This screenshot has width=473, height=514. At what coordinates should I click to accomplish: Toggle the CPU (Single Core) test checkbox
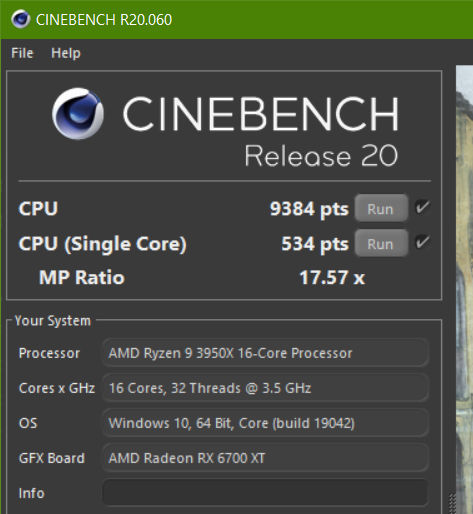[423, 242]
